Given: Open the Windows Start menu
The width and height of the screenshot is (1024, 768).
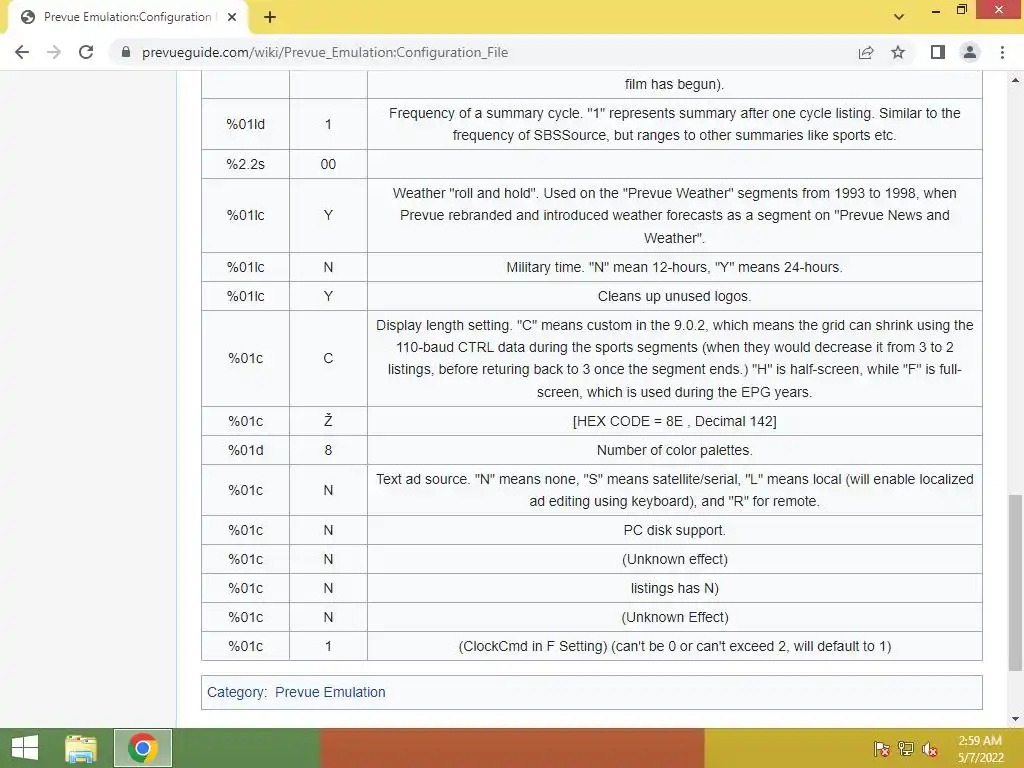Looking at the screenshot, I should pyautogui.click(x=25, y=748).
